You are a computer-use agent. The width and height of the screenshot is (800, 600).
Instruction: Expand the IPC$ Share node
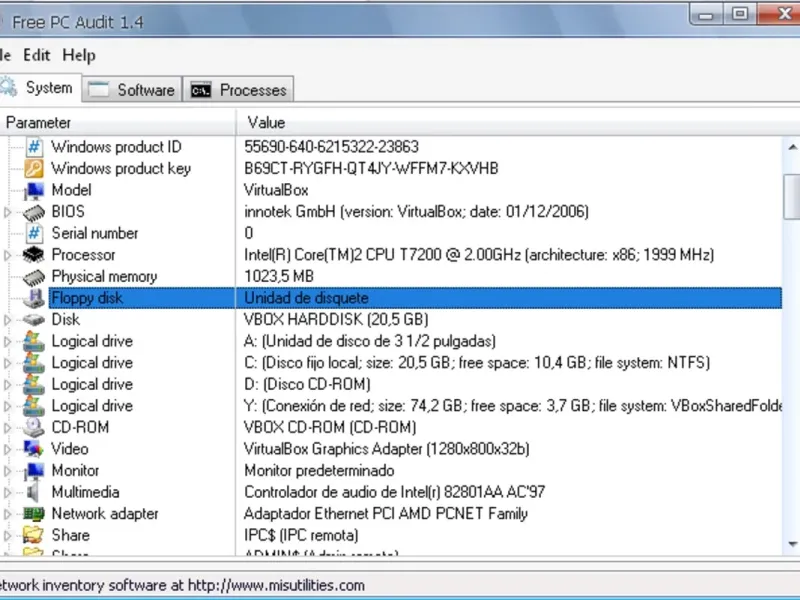[x=7, y=535]
